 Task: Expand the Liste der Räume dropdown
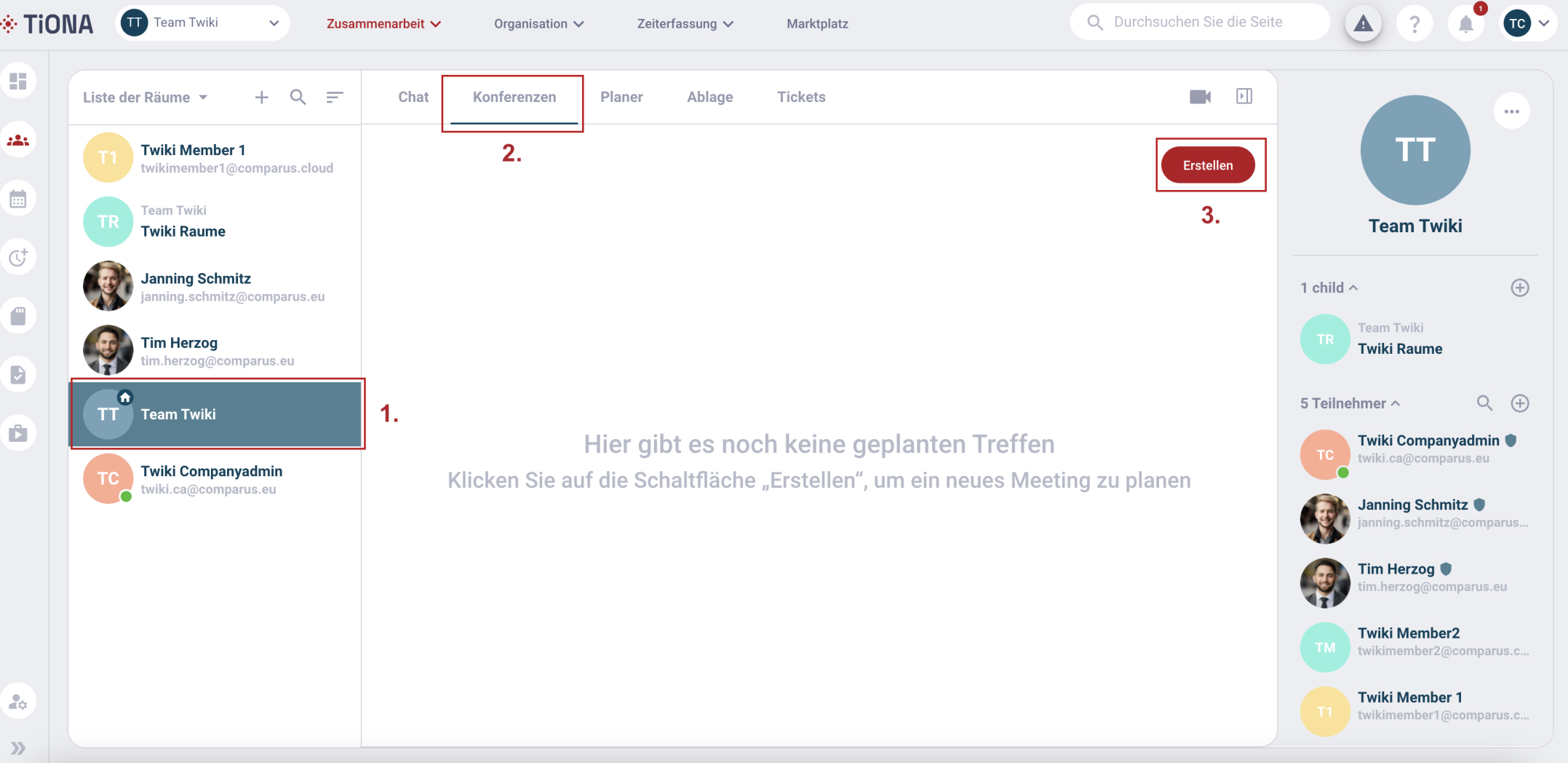[x=146, y=97]
